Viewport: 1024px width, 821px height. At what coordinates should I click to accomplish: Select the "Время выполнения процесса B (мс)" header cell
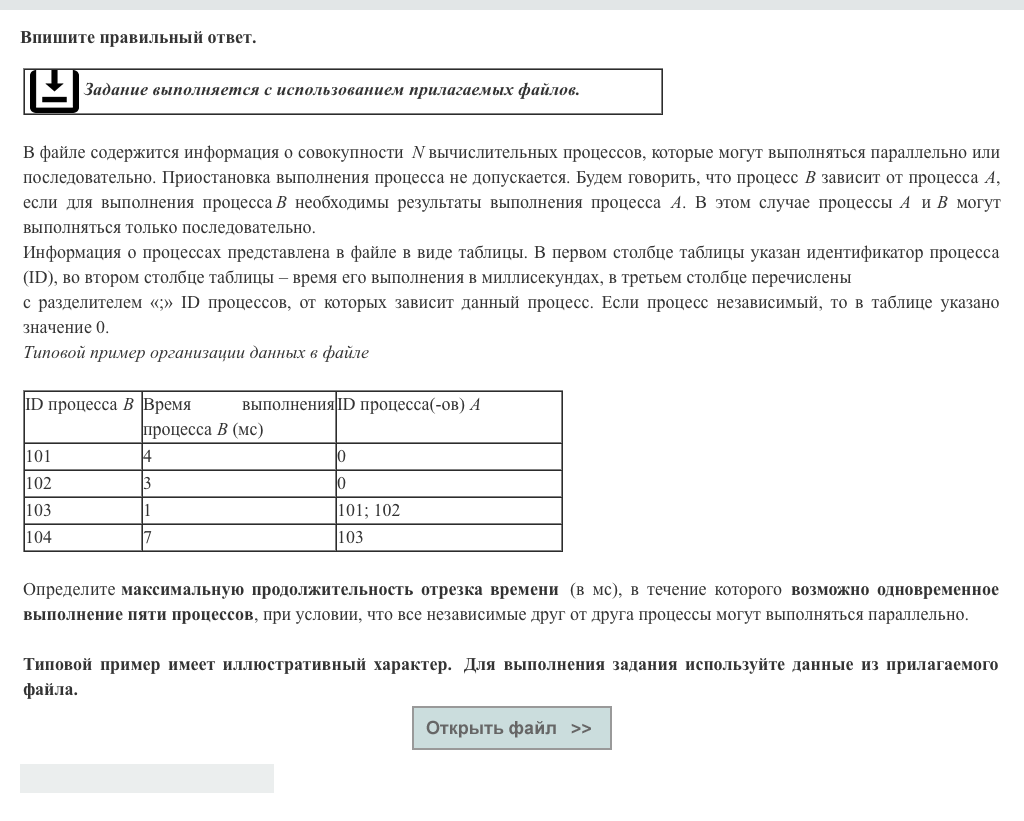238,416
